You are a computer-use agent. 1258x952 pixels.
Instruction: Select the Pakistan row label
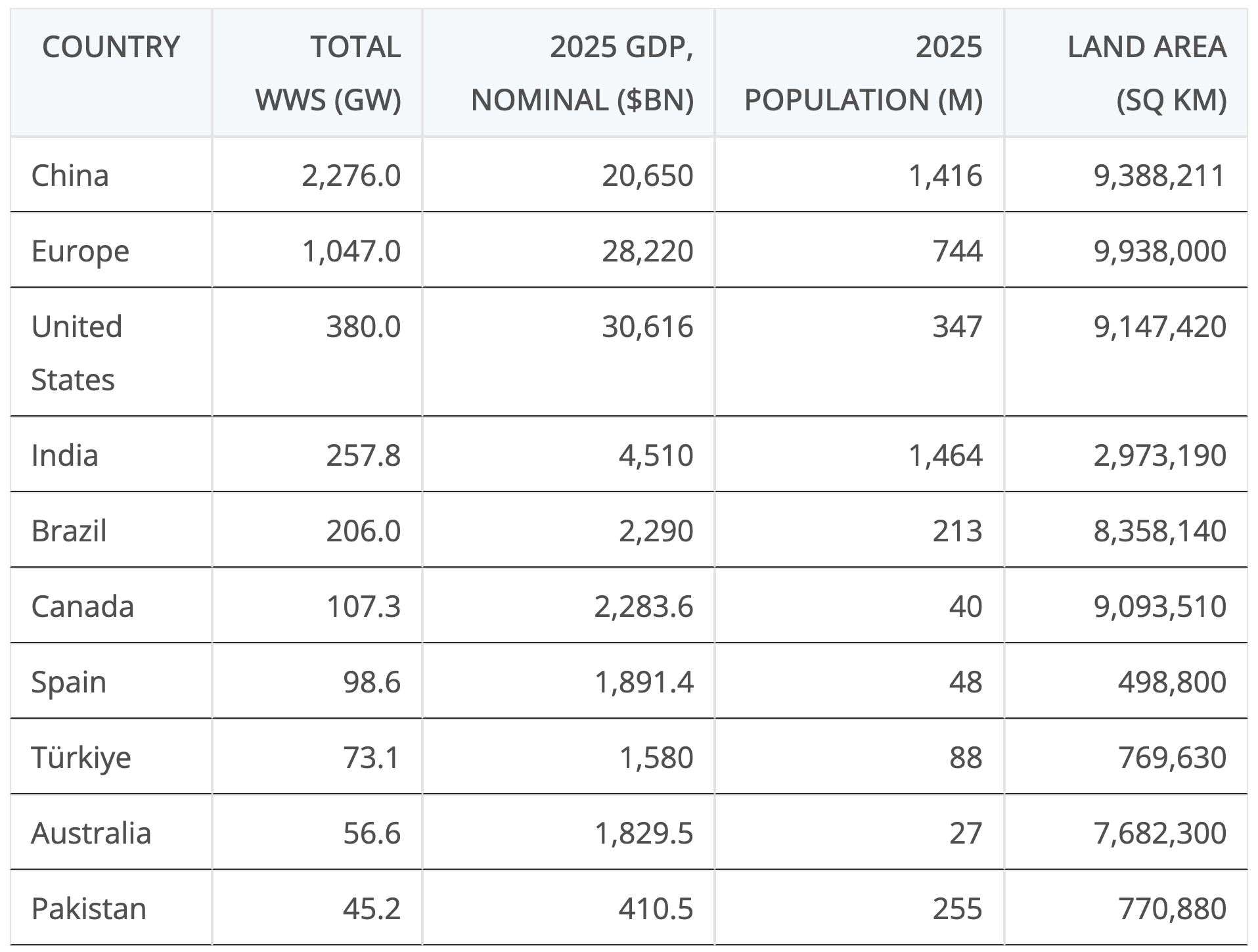click(89, 909)
